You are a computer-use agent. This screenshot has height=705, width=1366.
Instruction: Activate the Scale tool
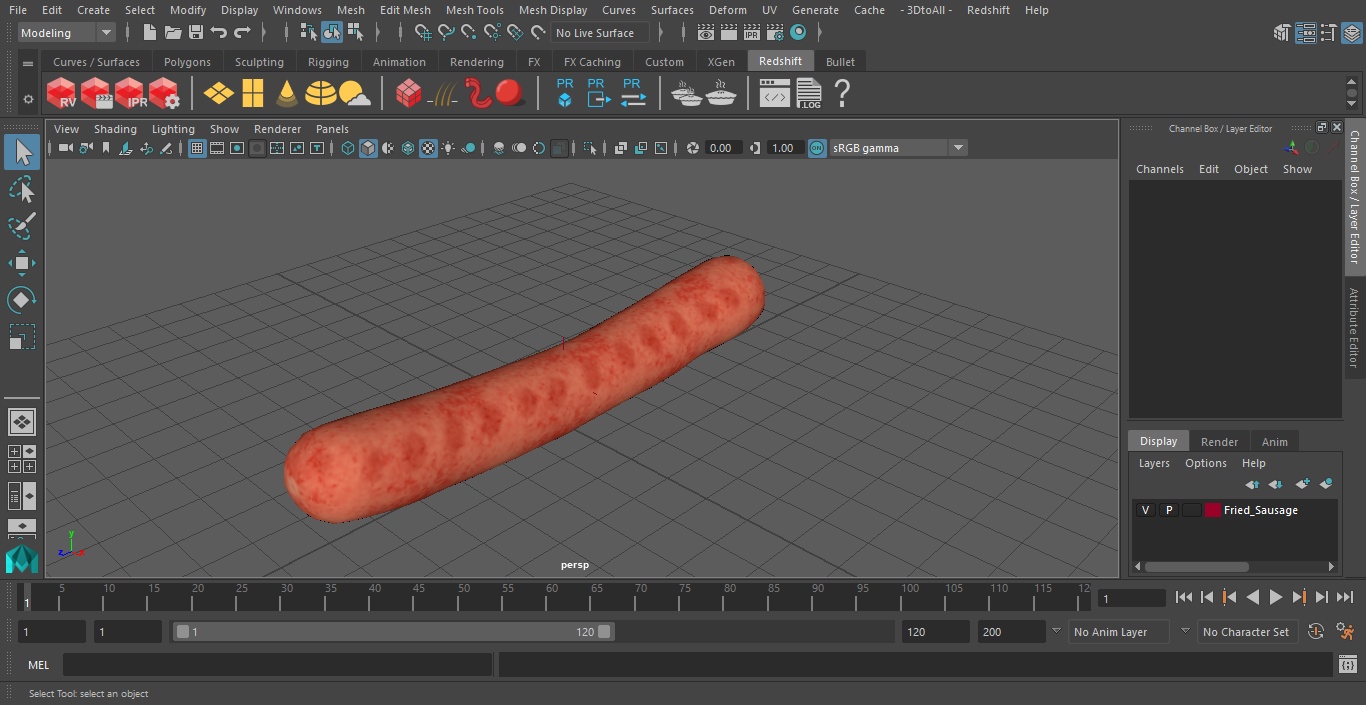[21, 337]
